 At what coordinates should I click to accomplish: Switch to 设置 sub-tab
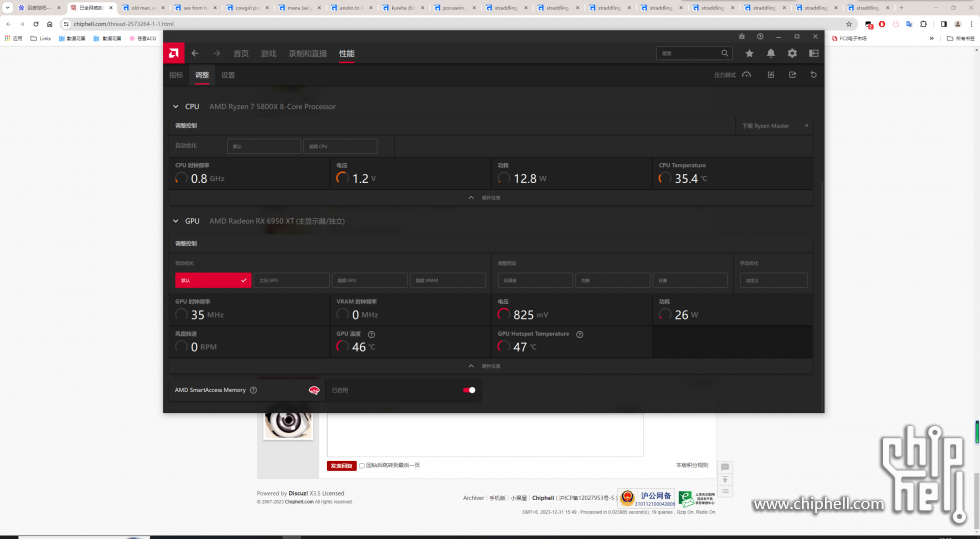pos(228,75)
